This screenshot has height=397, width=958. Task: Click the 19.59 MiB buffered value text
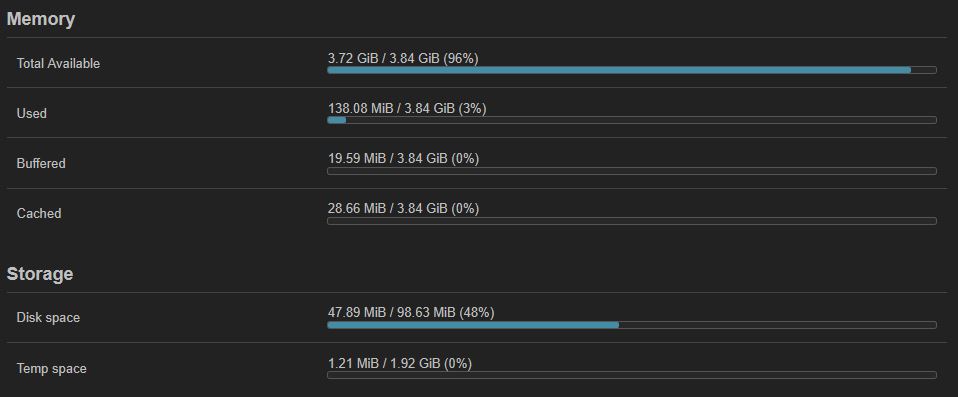pos(357,159)
